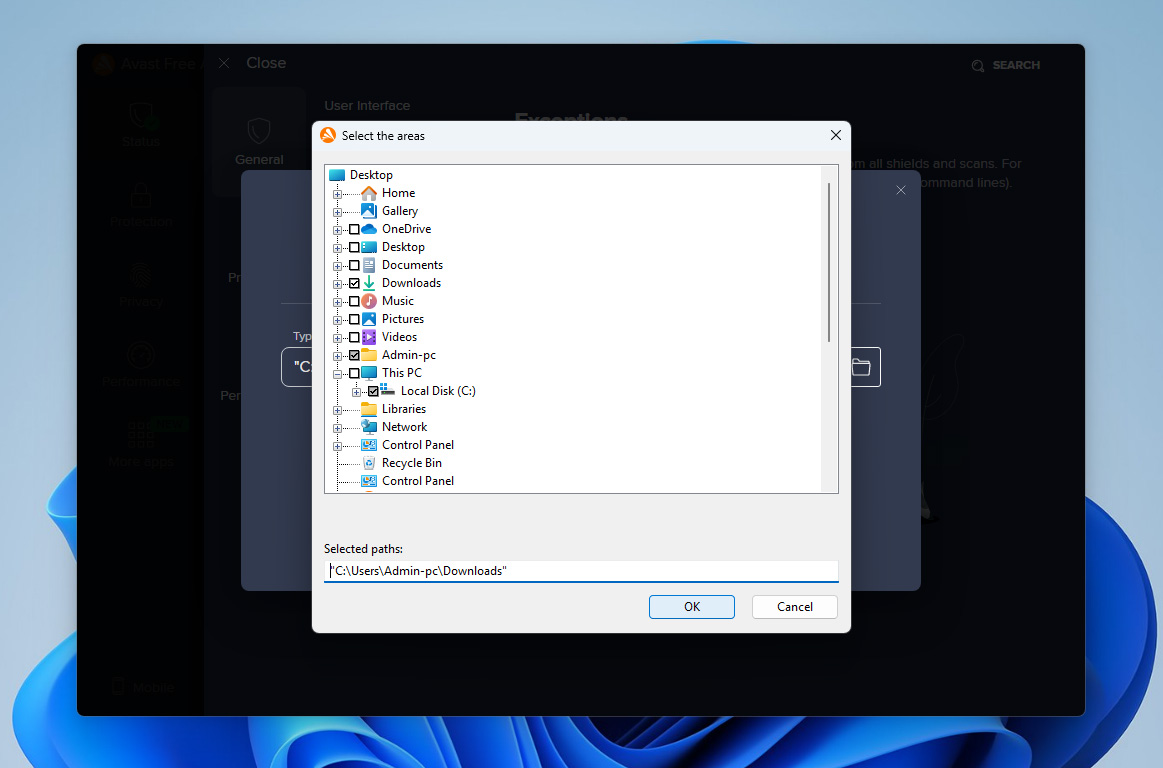This screenshot has width=1163, height=768.
Task: Click the Gallery icon in the tree
Action: pos(369,211)
